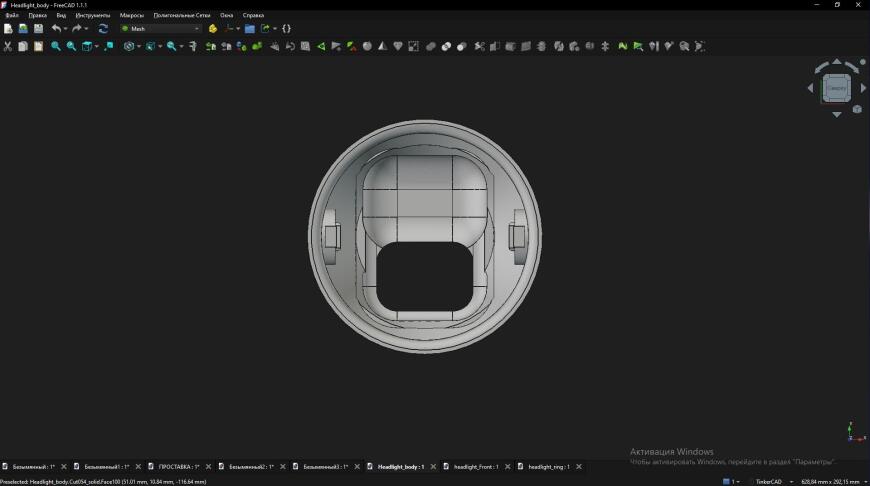This screenshot has width=870, height=486.
Task: Select the Cut scissors icon
Action: 8,47
